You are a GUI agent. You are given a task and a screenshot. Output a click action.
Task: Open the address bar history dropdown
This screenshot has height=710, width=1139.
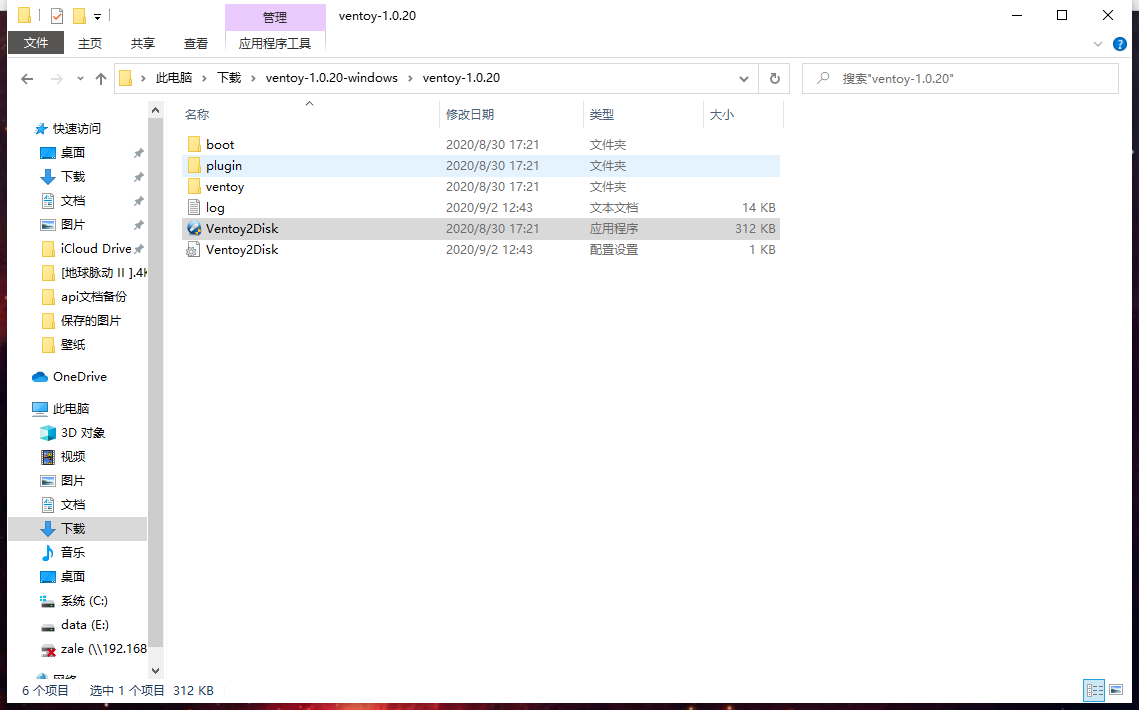(744, 78)
